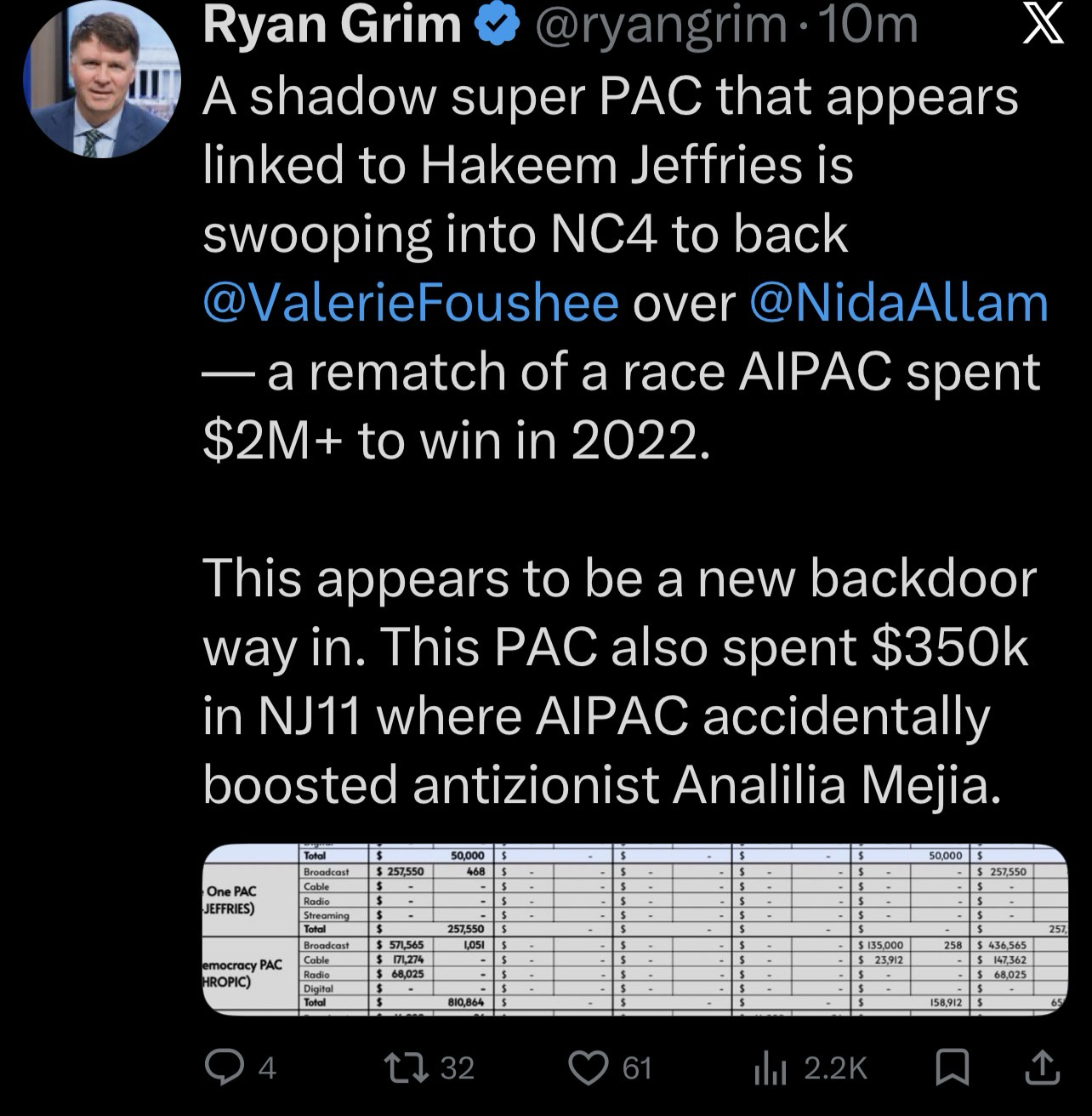This screenshot has width=1092, height=1116.
Task: Open Ryan Grim's profile avatar photo
Action: (102, 79)
